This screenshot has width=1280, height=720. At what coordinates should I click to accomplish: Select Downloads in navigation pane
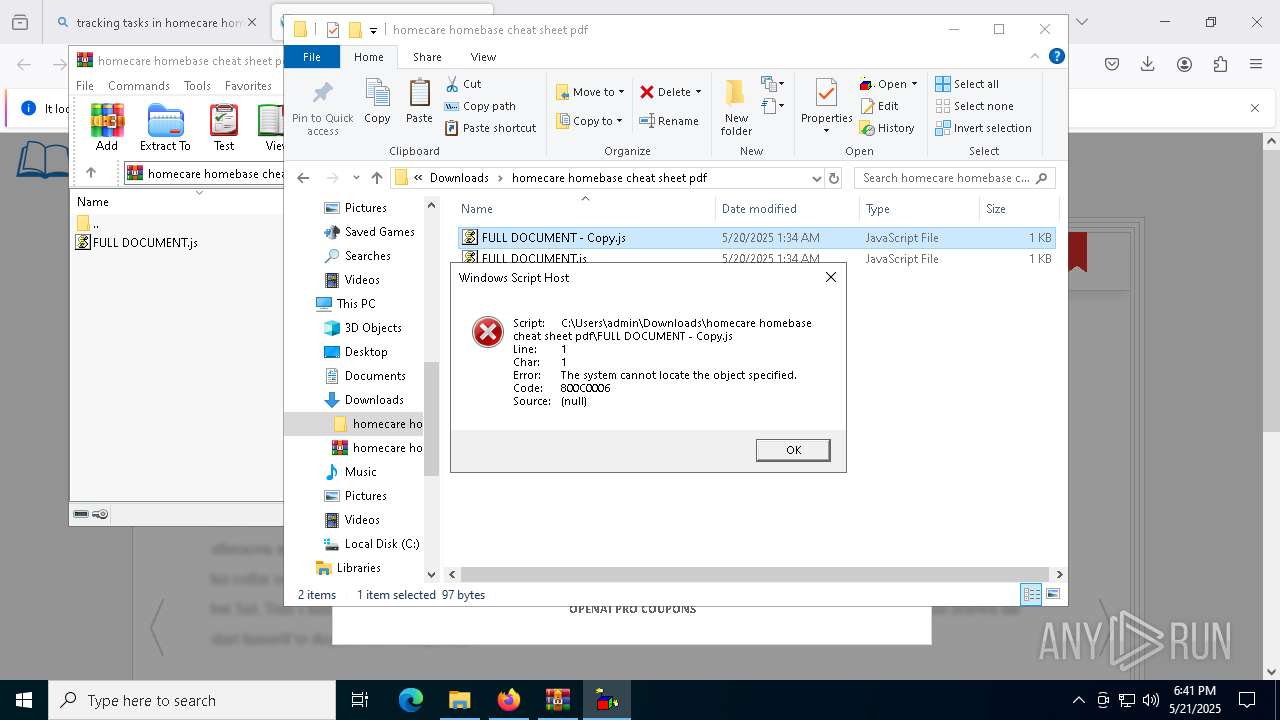(x=374, y=400)
